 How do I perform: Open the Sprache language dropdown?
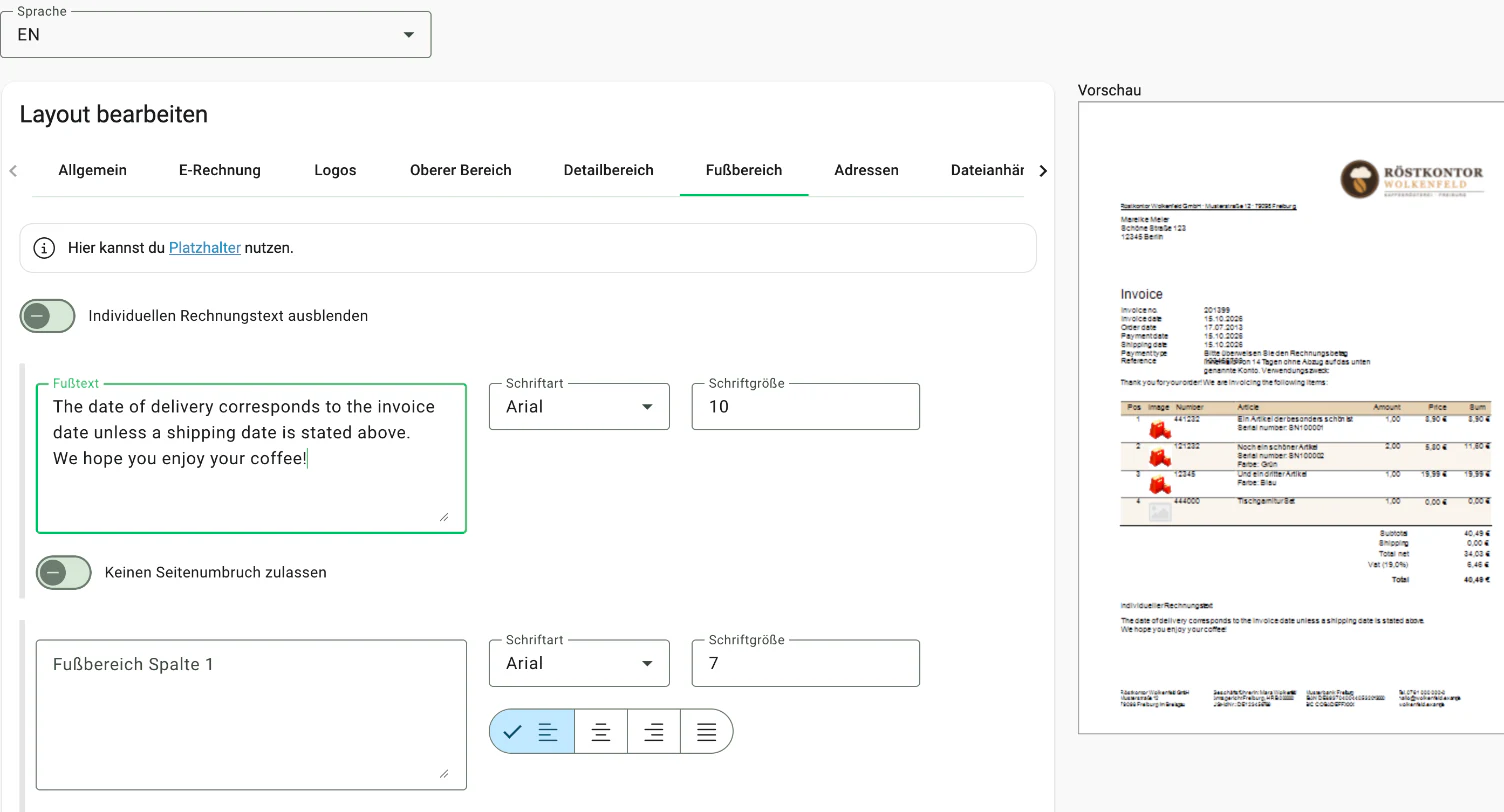(216, 34)
